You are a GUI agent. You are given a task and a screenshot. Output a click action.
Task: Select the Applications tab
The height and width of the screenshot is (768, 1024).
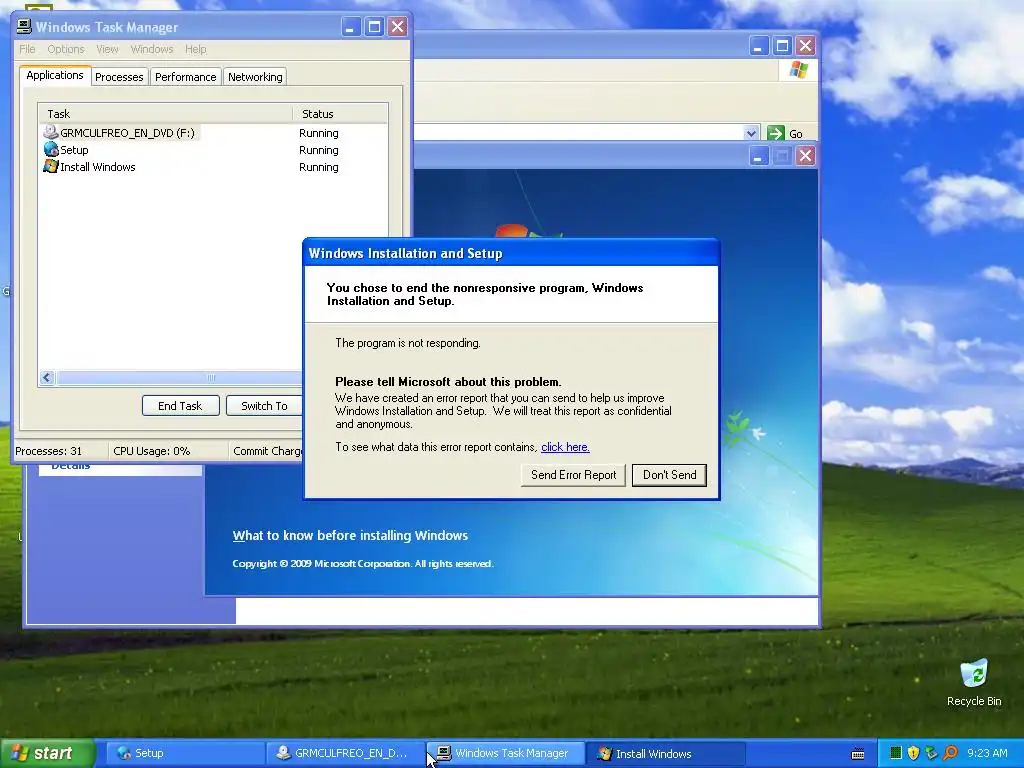pyautogui.click(x=55, y=75)
